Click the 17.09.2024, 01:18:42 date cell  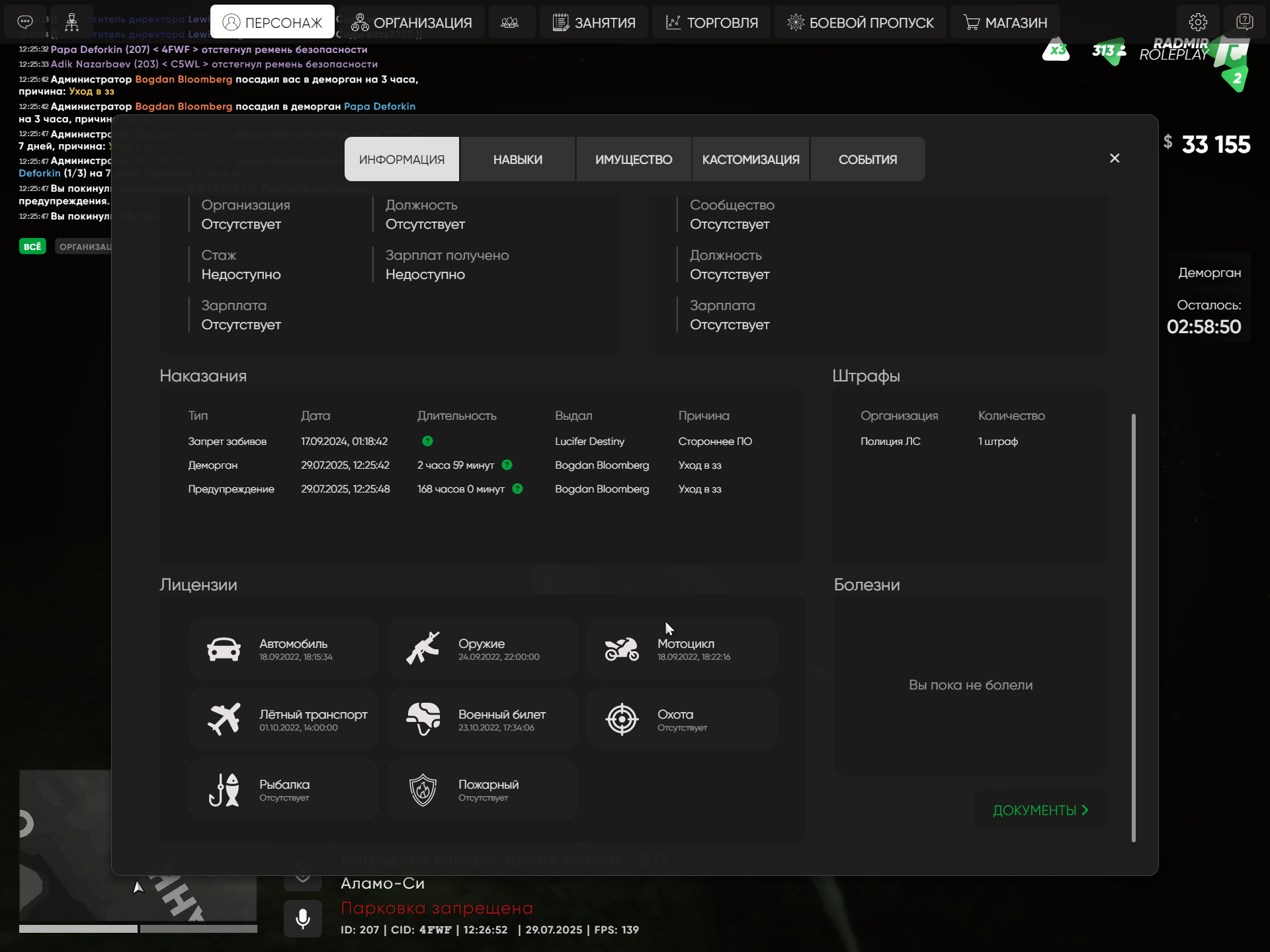pos(344,441)
